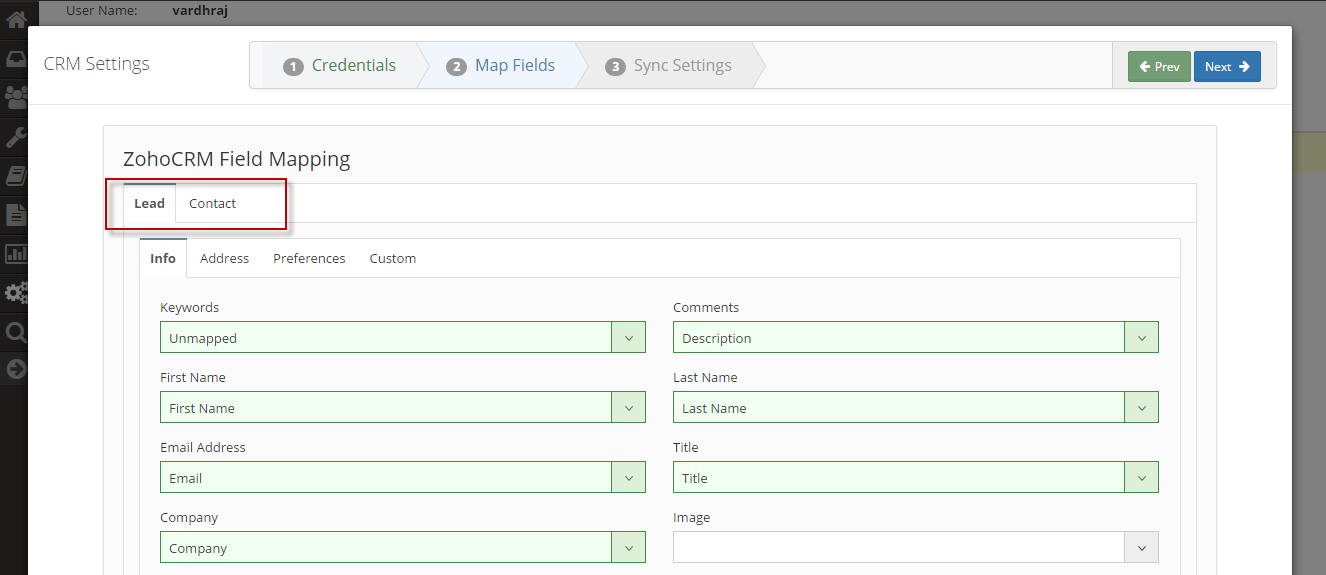1326x575 pixels.
Task: Open the Inbox tray icon in sidebar
Action: pos(16,58)
